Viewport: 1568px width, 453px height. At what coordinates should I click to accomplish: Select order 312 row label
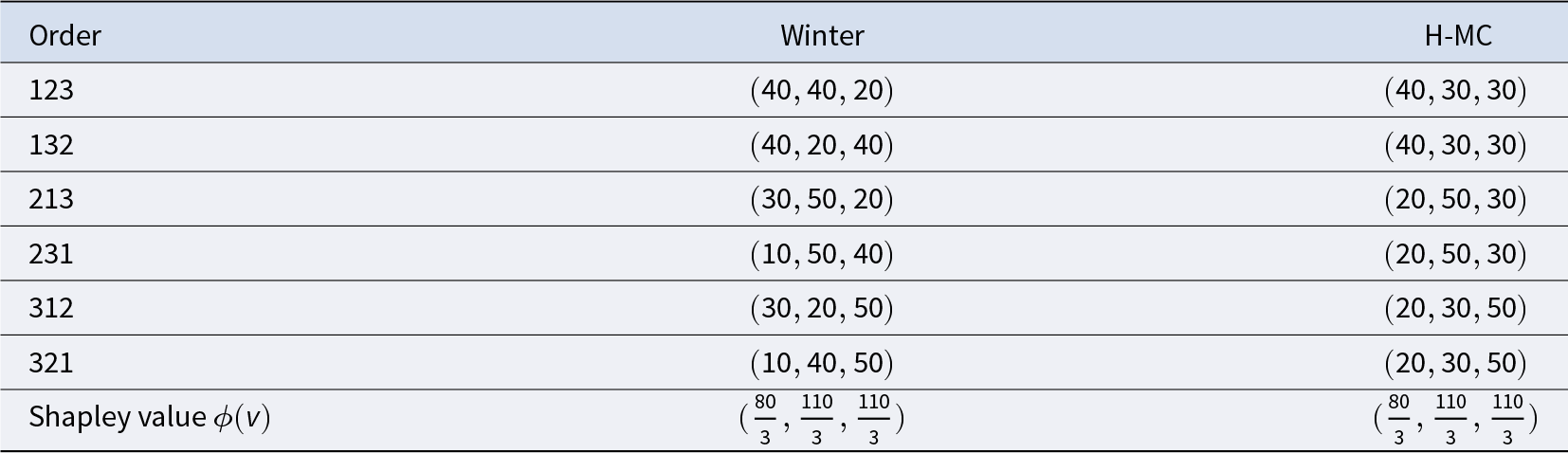51,308
